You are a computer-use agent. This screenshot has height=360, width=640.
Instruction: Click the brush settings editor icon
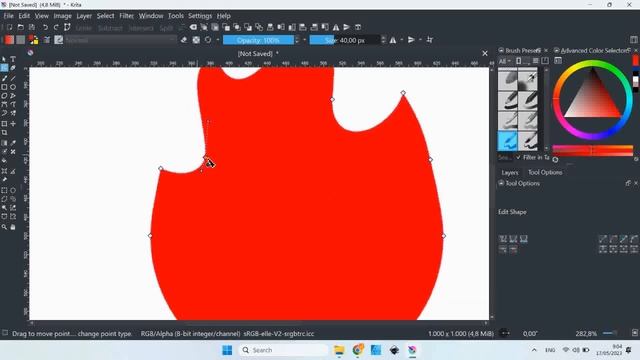pyautogui.click(x=47, y=40)
